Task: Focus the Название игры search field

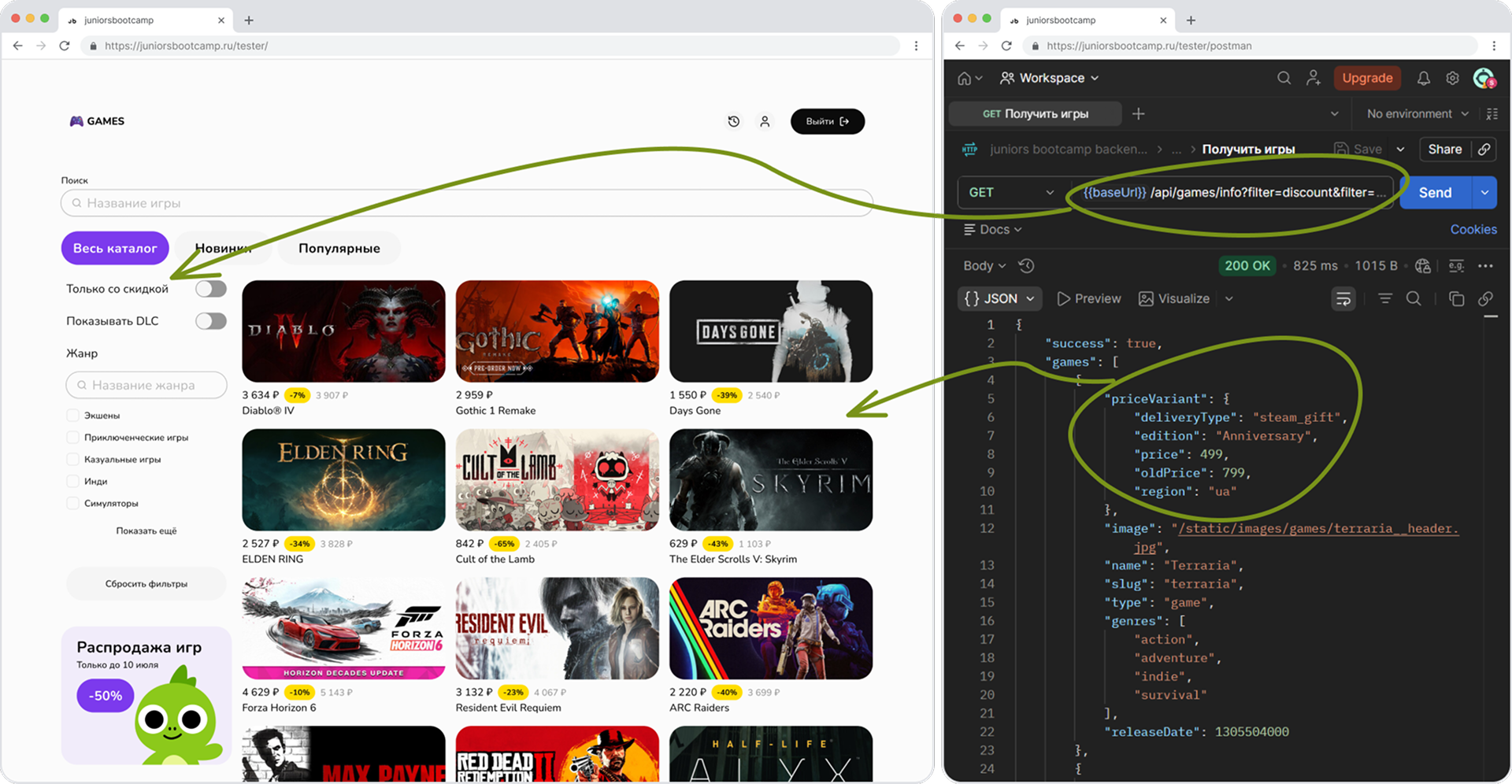Action: pyautogui.click(x=467, y=203)
